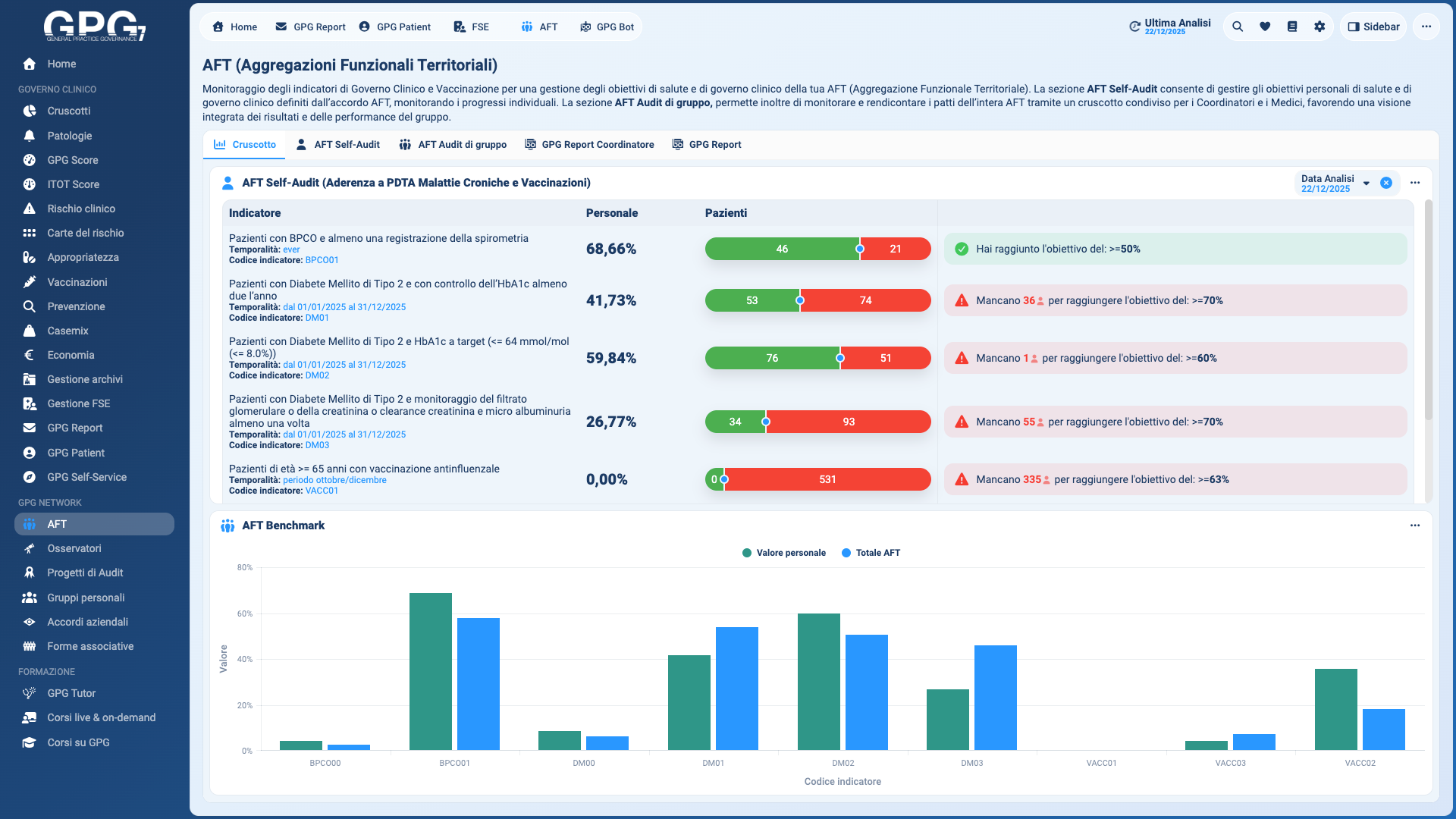Open favorites heart icon in top bar

pyautogui.click(x=1265, y=27)
